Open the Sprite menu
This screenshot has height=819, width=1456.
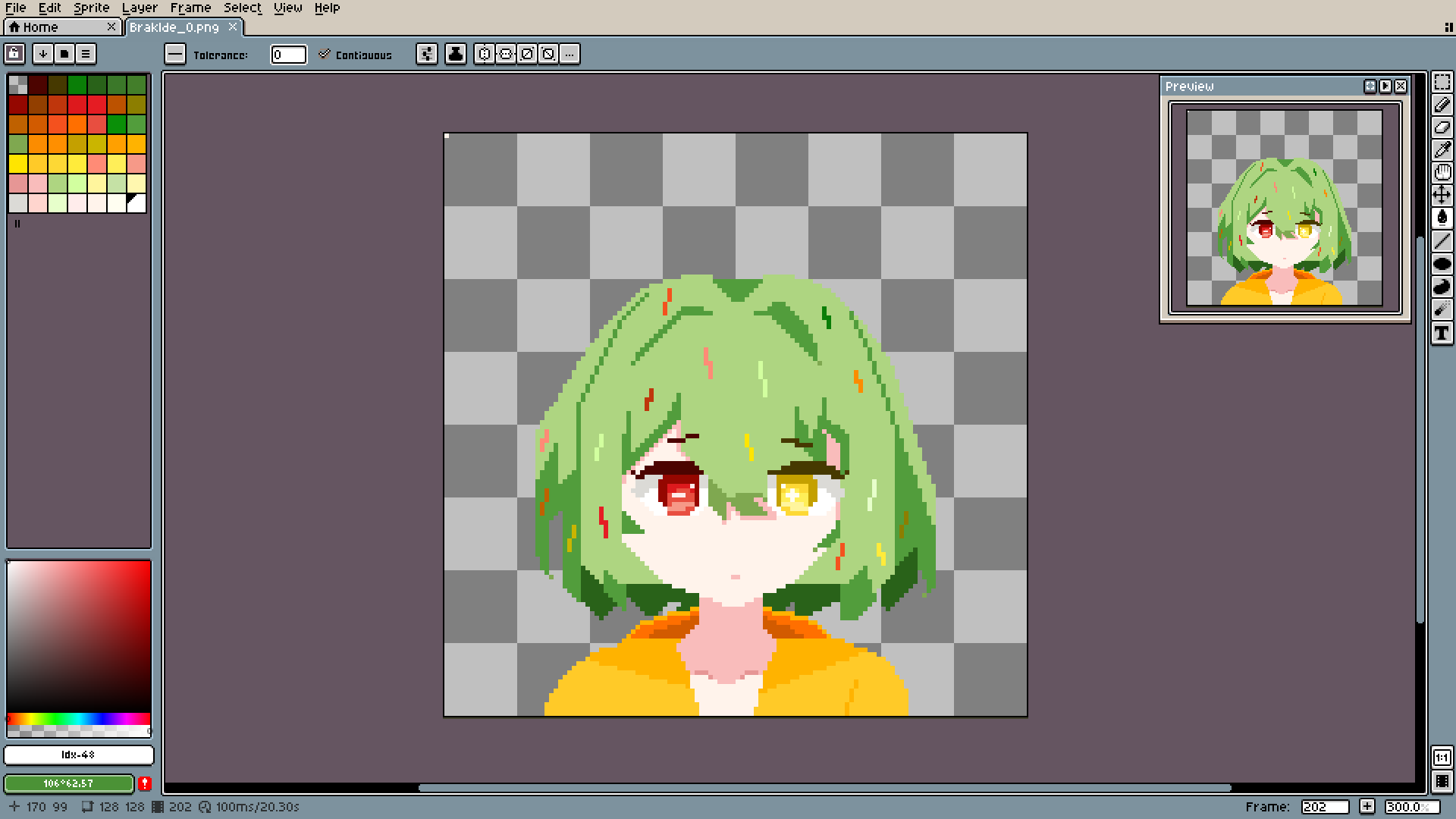(x=91, y=8)
